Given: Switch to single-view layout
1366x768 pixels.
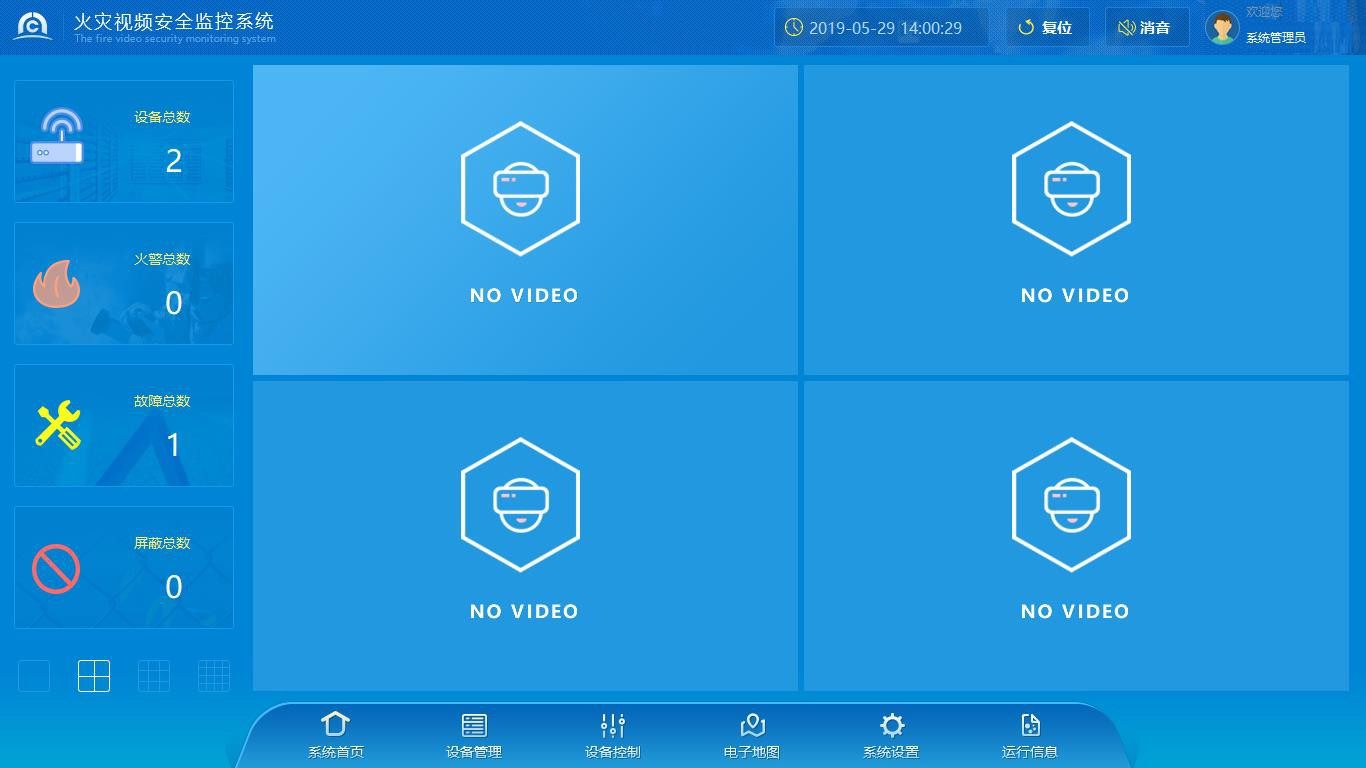Looking at the screenshot, I should tap(34, 676).
